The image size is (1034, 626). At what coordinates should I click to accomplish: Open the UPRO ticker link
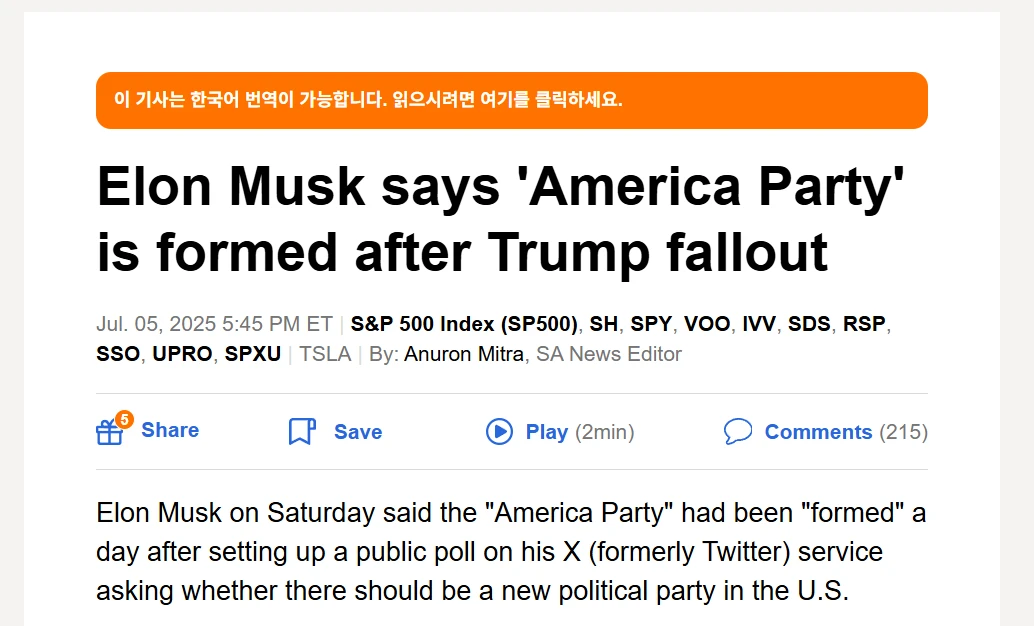point(182,354)
